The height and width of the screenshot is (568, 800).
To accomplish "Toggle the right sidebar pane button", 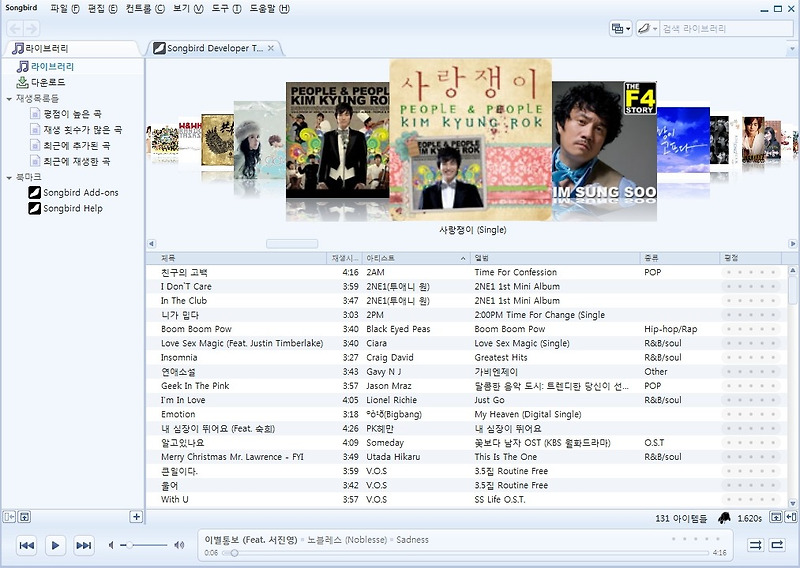I will pos(791,517).
